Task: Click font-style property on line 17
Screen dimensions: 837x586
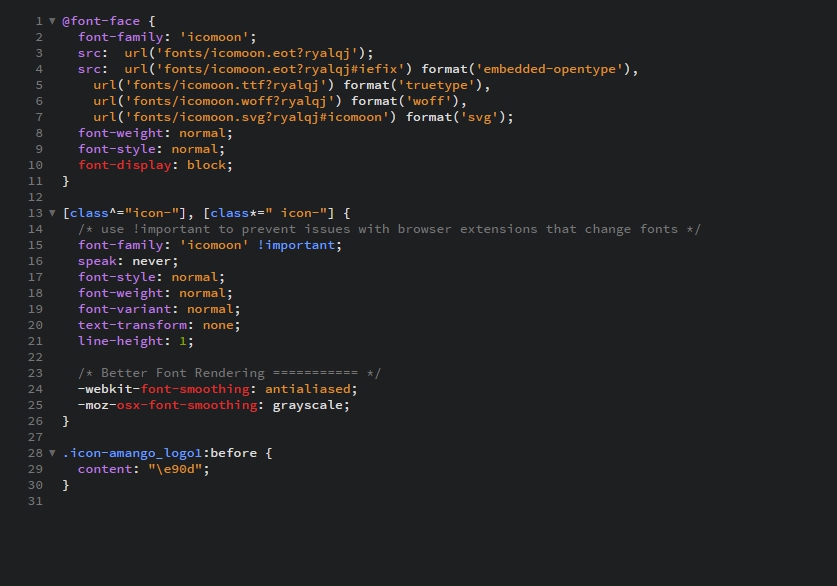Action: click(117, 278)
